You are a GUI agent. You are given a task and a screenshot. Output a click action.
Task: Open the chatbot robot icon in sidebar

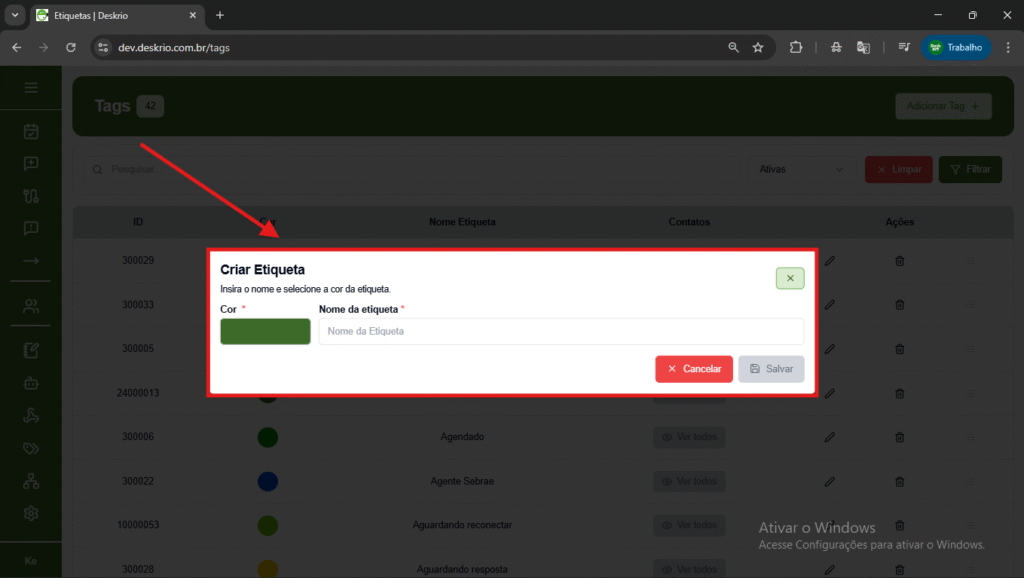[31, 382]
